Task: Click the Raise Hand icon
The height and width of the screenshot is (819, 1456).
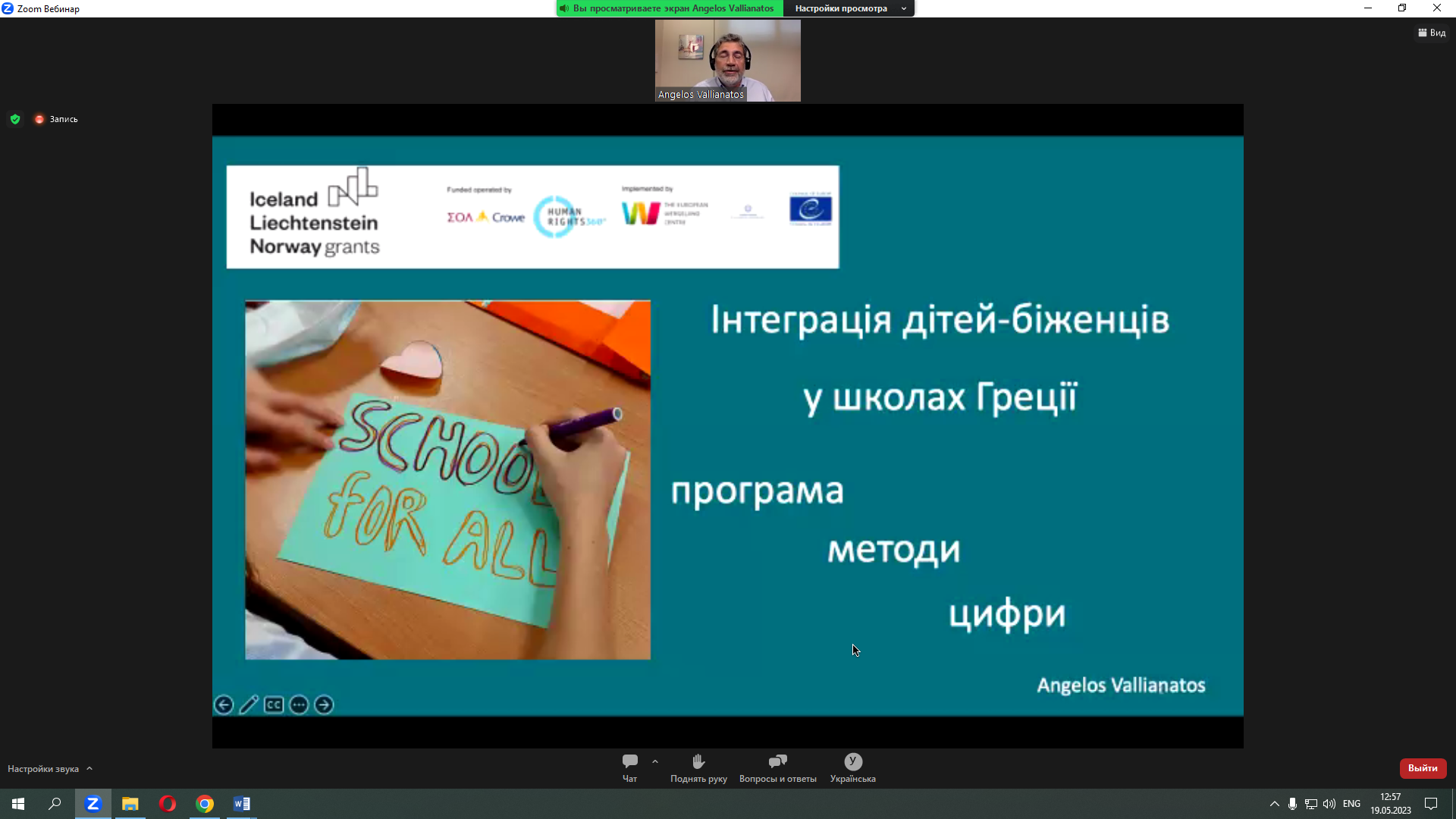Action: click(698, 761)
